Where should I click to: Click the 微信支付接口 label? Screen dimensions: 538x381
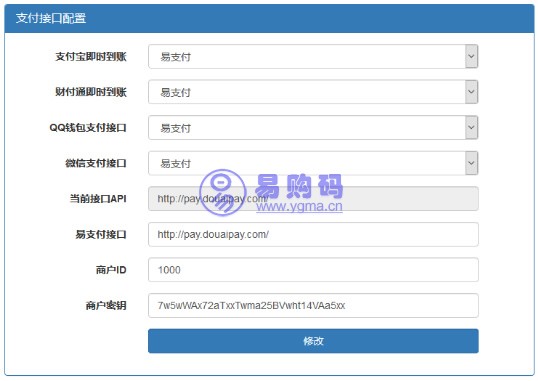tap(96, 163)
